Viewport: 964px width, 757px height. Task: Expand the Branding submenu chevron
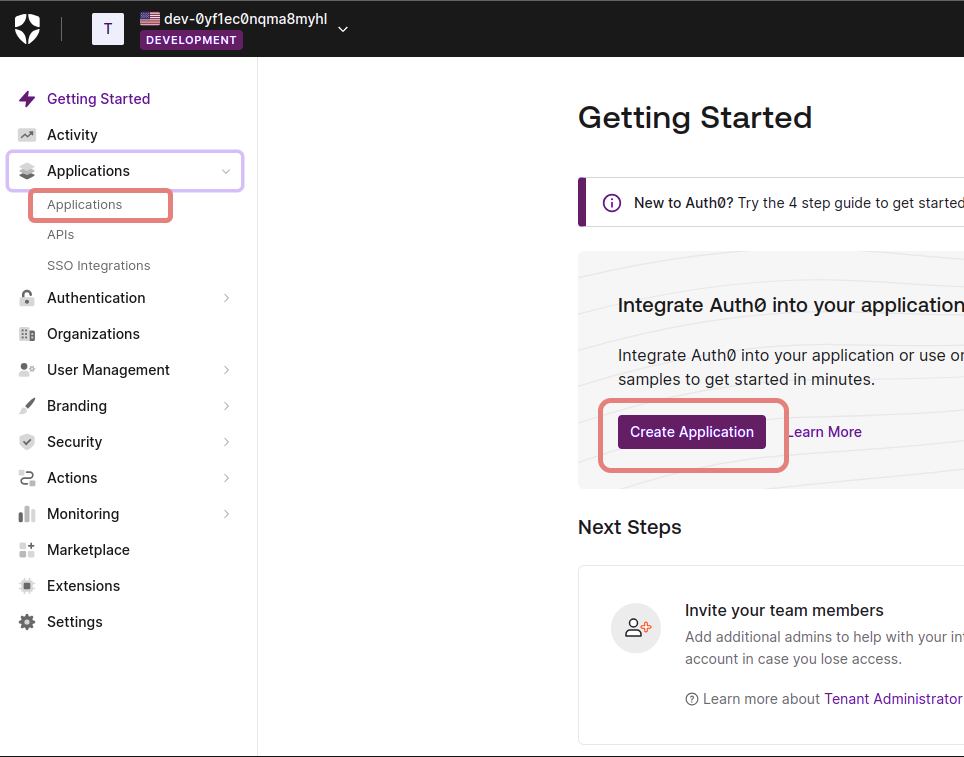tap(226, 406)
